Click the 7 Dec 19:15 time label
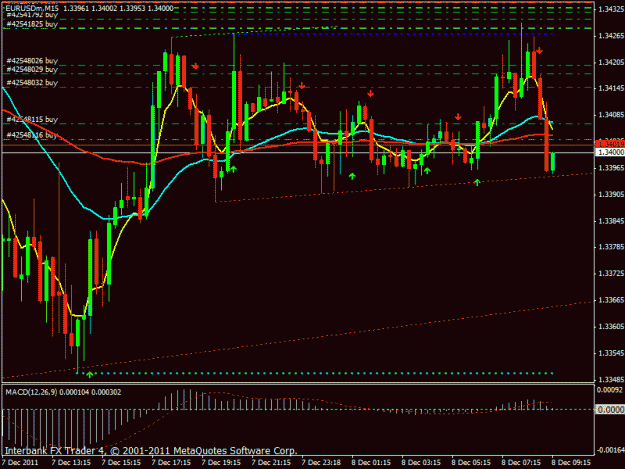Viewport: 625px width, 469px height. coord(221,463)
